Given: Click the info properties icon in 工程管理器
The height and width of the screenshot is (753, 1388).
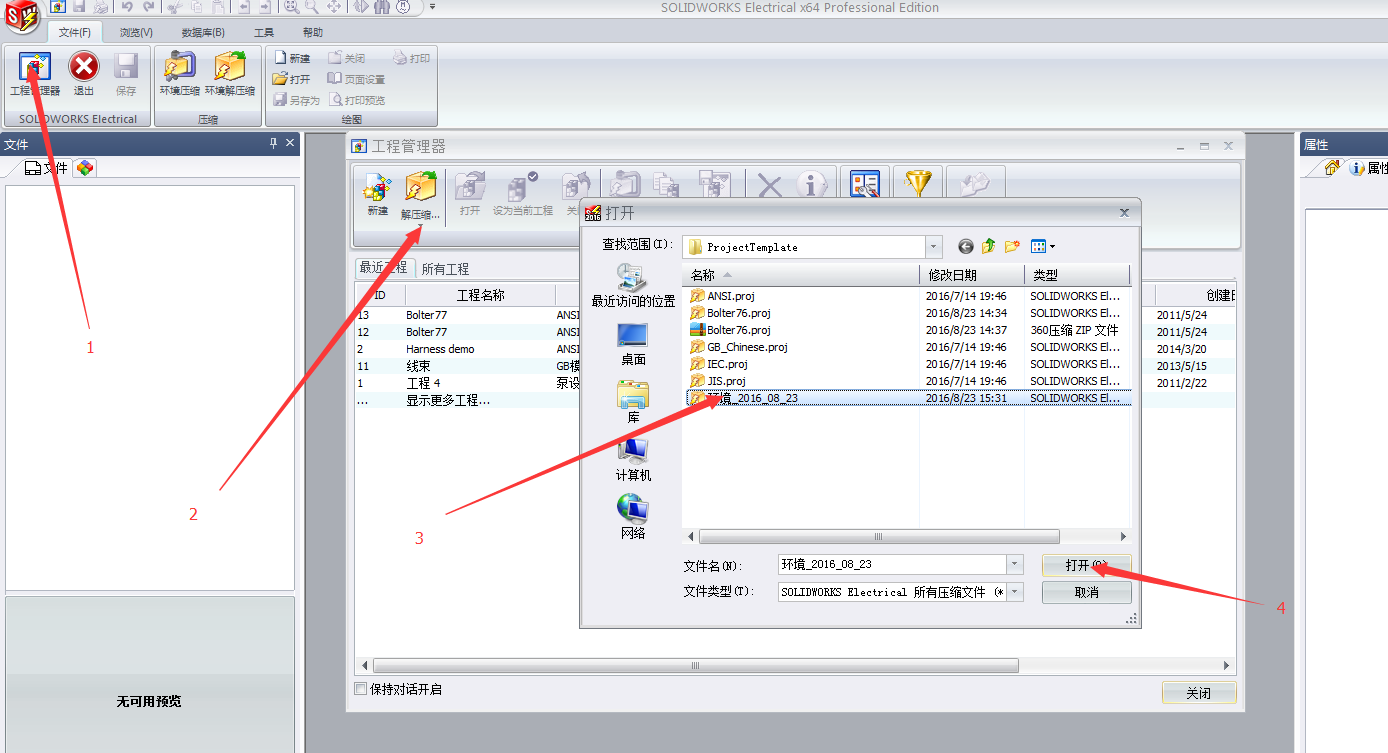Looking at the screenshot, I should tap(812, 185).
